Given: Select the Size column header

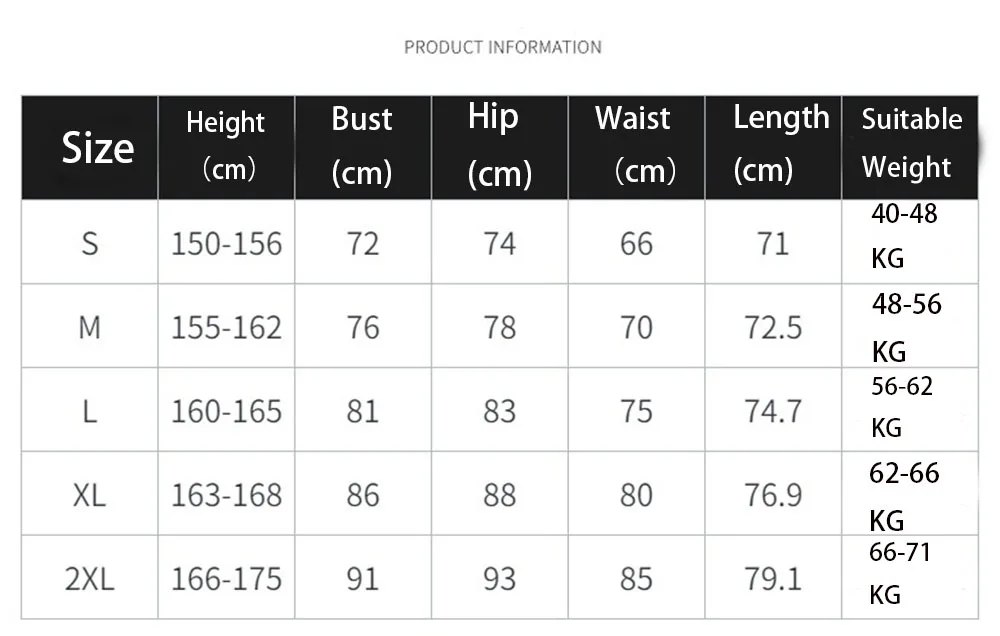Looking at the screenshot, I should click(x=97, y=148).
